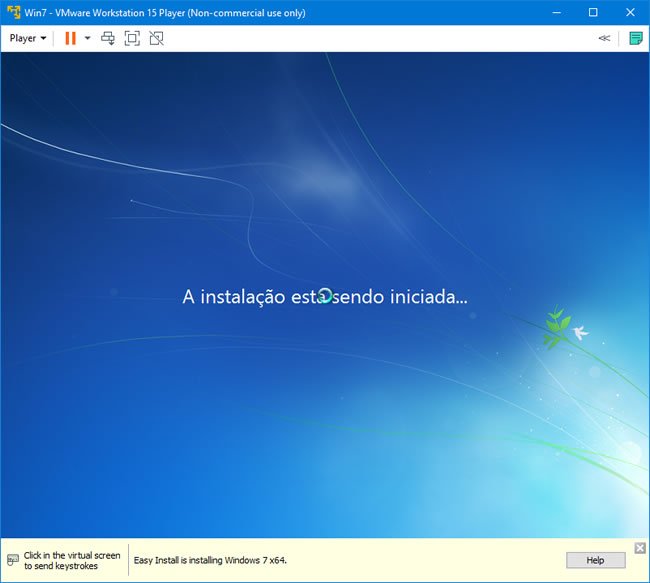Viewport: 650px width, 583px height.
Task: Collapse the toolbar with the double-chevron icon
Action: (x=604, y=38)
